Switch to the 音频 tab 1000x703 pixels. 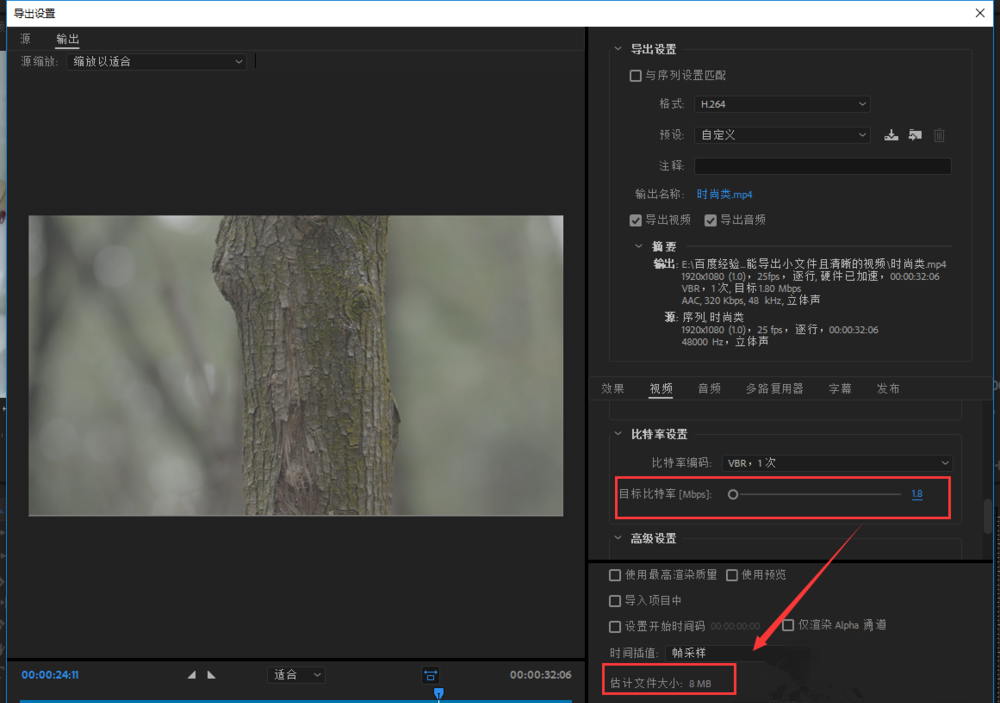tap(709, 389)
